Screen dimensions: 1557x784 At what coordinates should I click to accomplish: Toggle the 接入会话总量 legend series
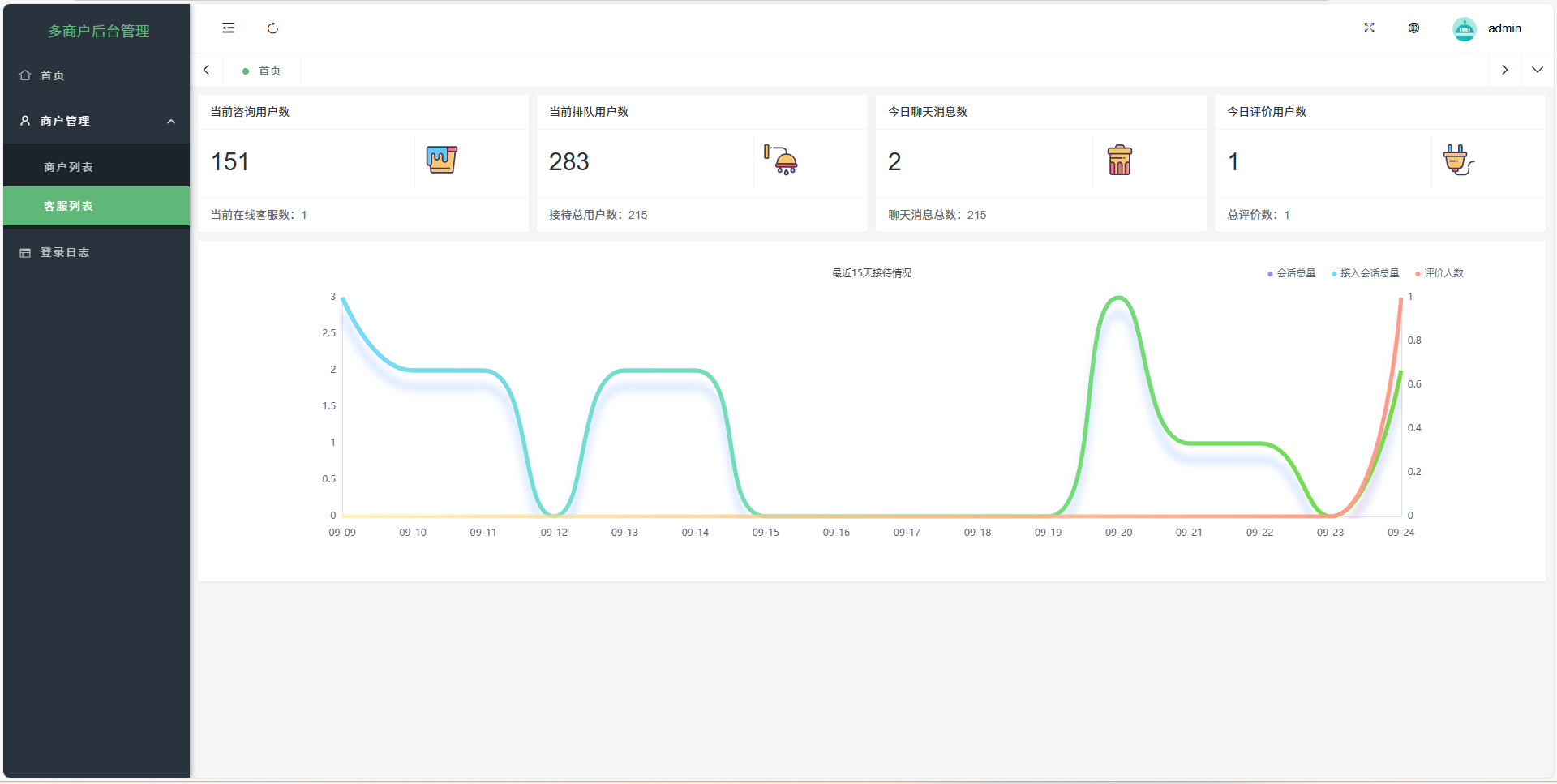(x=1366, y=273)
